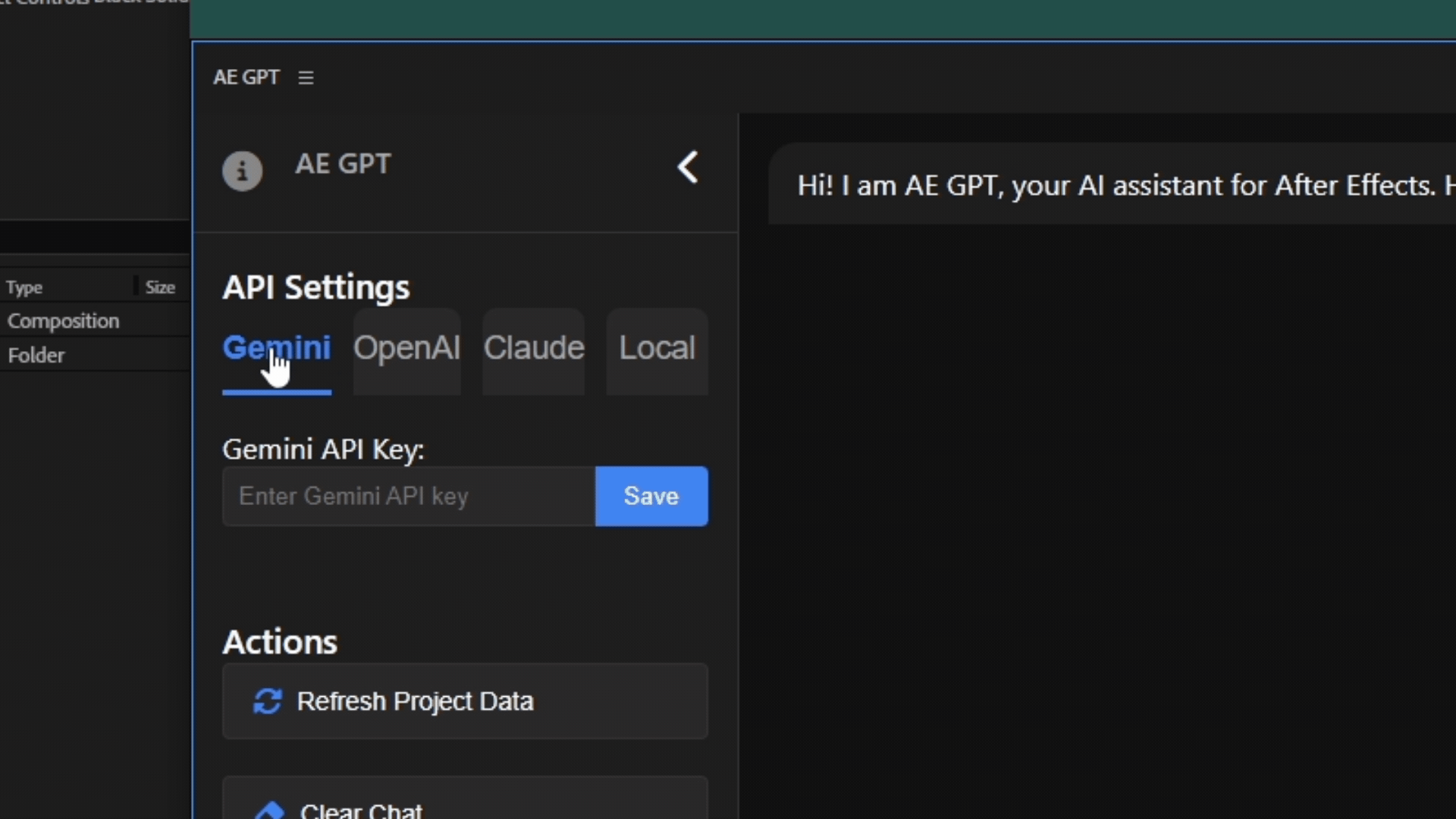Click the API Settings heading

point(315,287)
